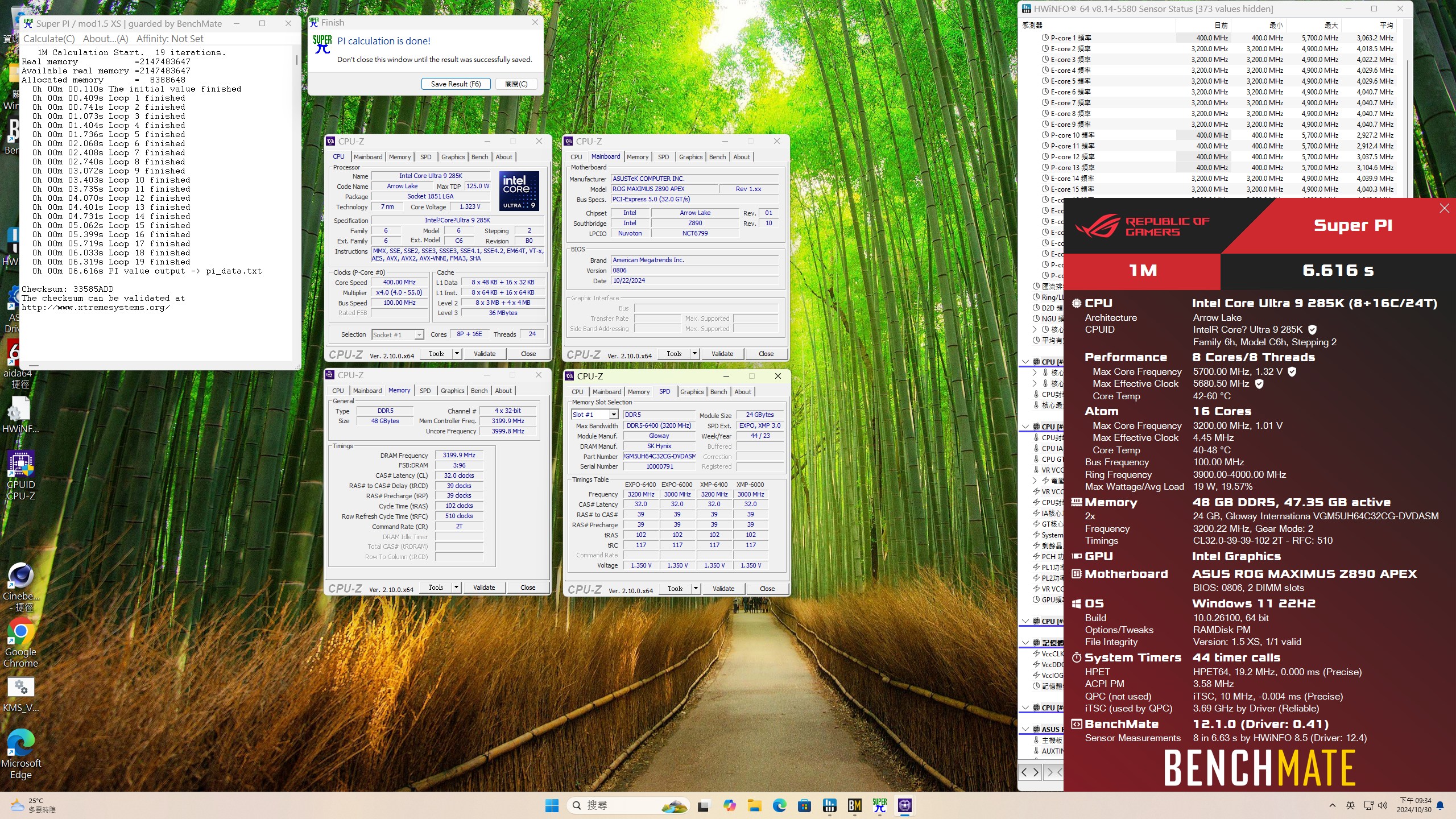Switch to Memory tab in CPU-Z CPU window
This screenshot has width=1456, height=819.
400,157
